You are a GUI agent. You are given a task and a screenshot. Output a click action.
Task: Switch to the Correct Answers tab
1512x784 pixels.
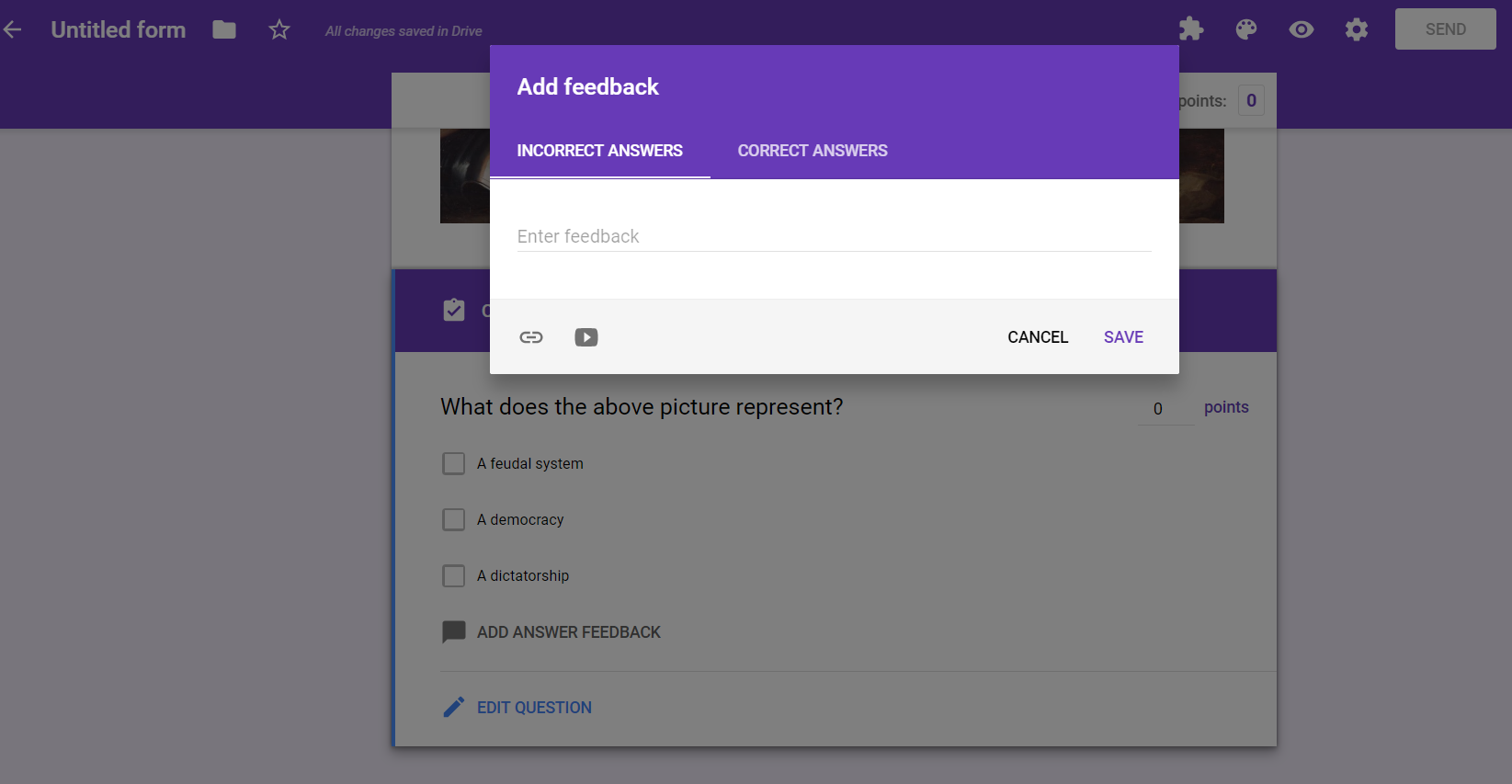(813, 151)
